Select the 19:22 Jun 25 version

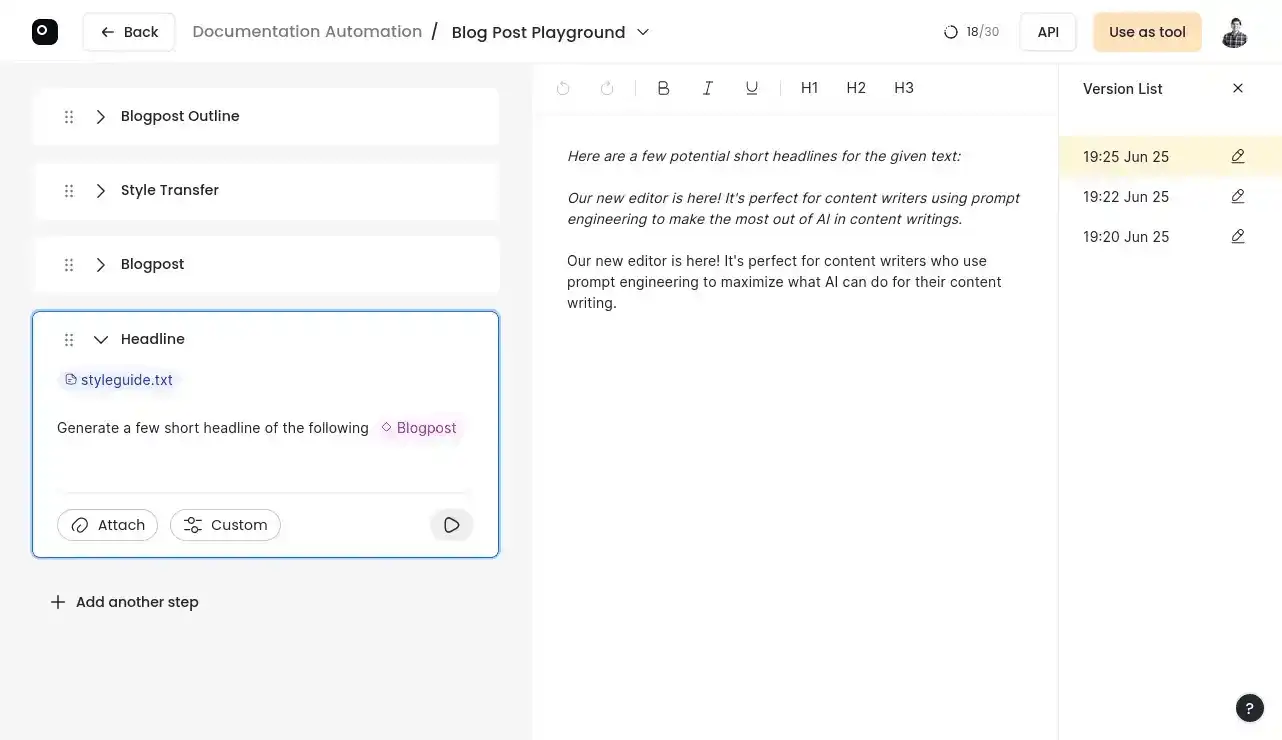[x=1126, y=197]
